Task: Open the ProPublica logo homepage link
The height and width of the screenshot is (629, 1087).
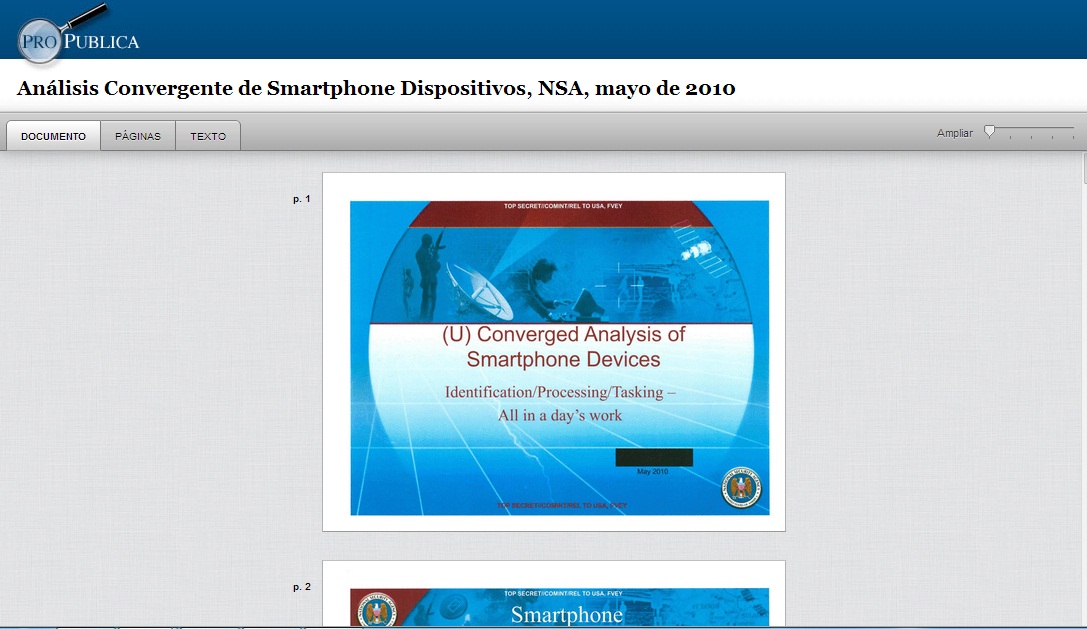Action: [78, 36]
